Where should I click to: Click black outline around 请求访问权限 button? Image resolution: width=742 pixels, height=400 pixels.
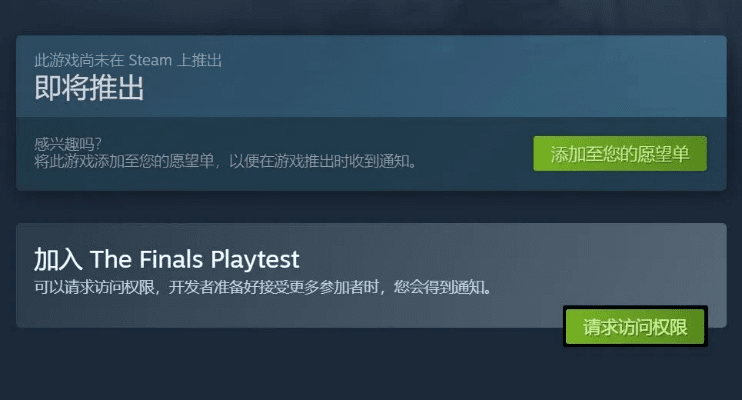(635, 308)
